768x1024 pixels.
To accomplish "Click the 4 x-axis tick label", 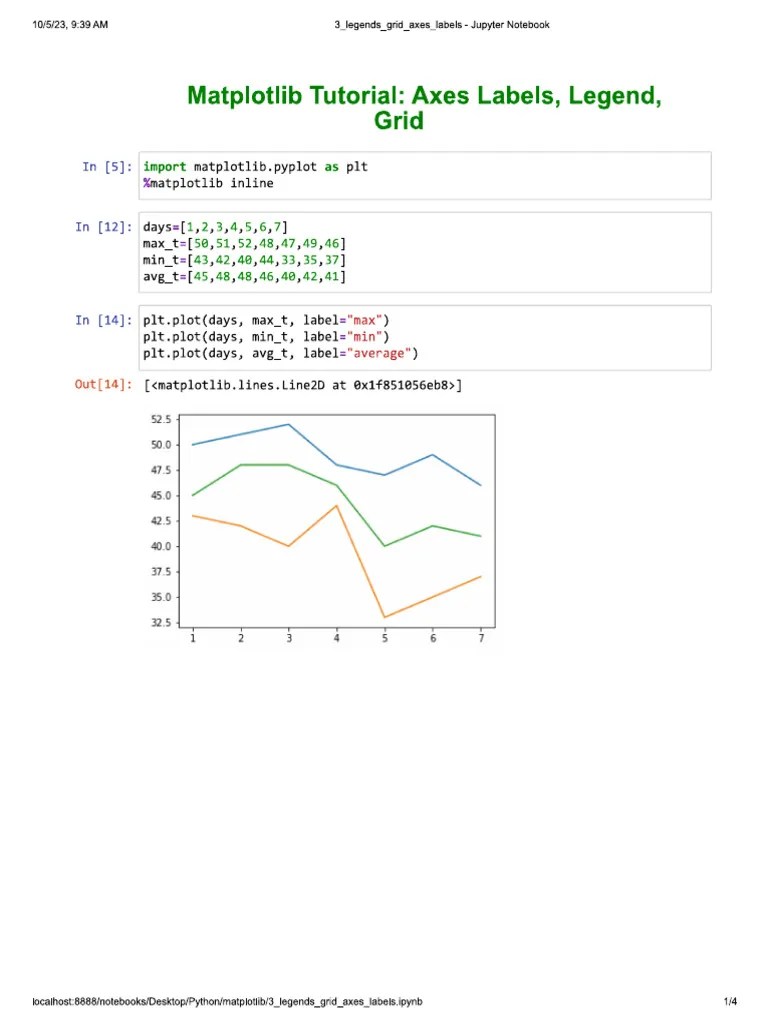I will point(337,638).
